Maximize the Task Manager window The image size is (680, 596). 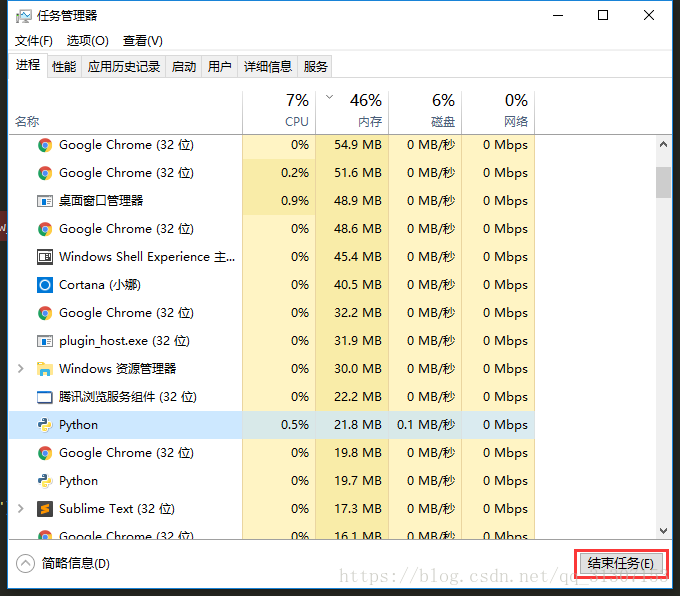pos(603,16)
